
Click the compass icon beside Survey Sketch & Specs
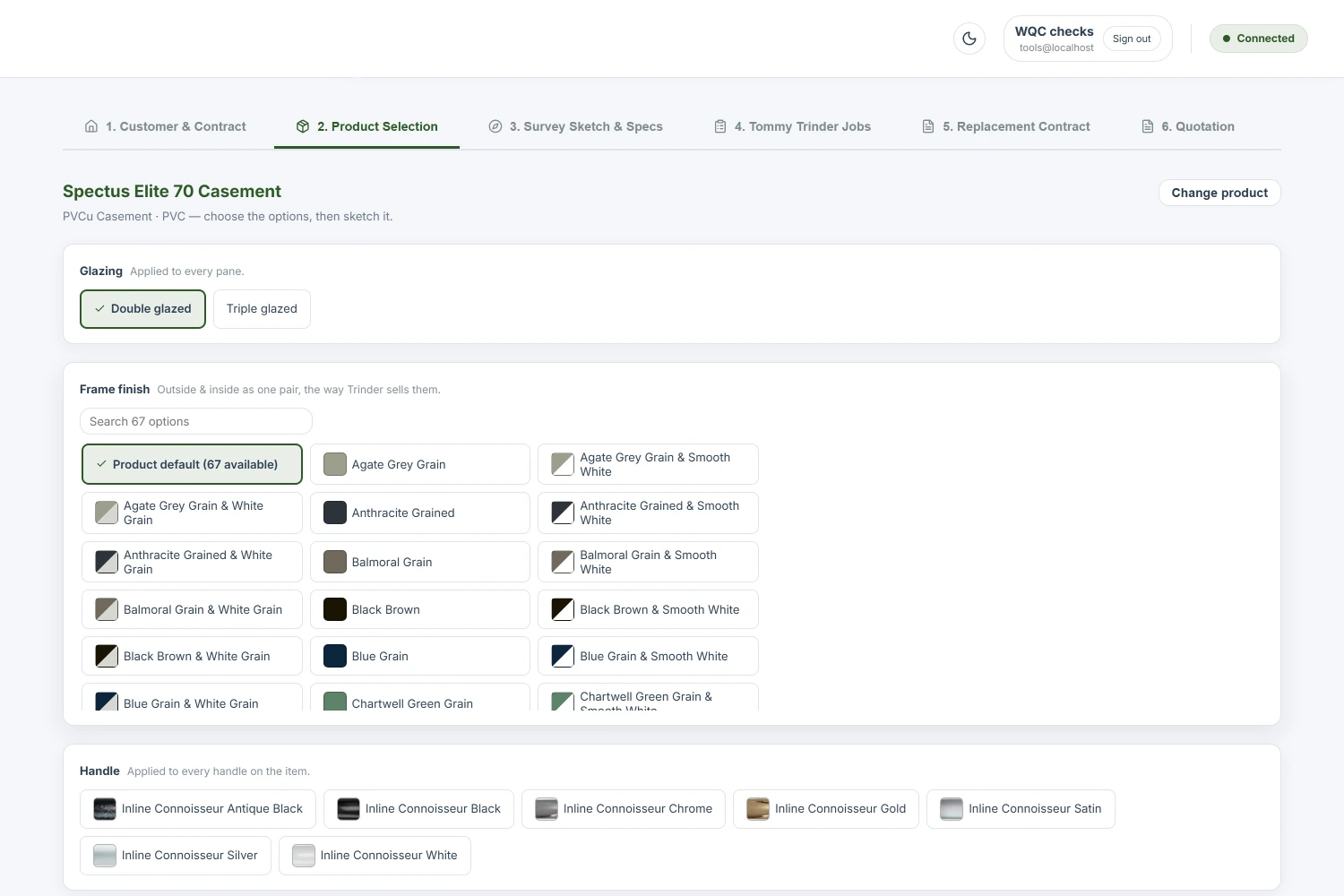pos(495,126)
